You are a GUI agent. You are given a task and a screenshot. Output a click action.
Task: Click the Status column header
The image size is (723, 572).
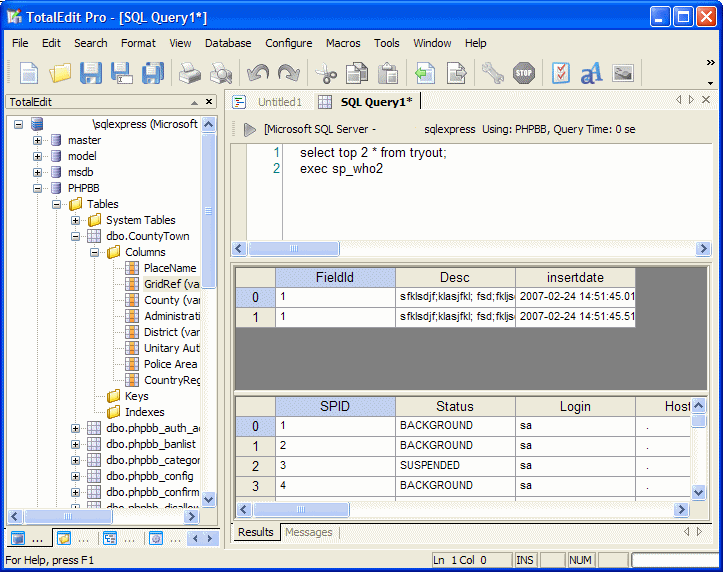point(455,407)
